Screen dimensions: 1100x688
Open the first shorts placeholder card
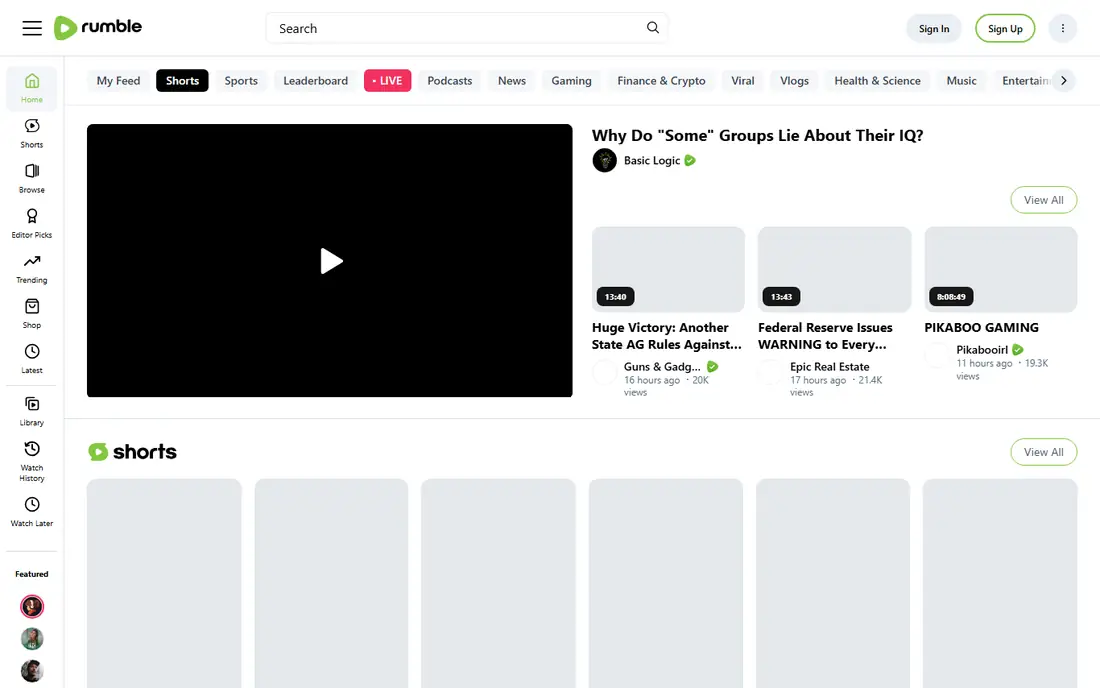tap(164, 584)
